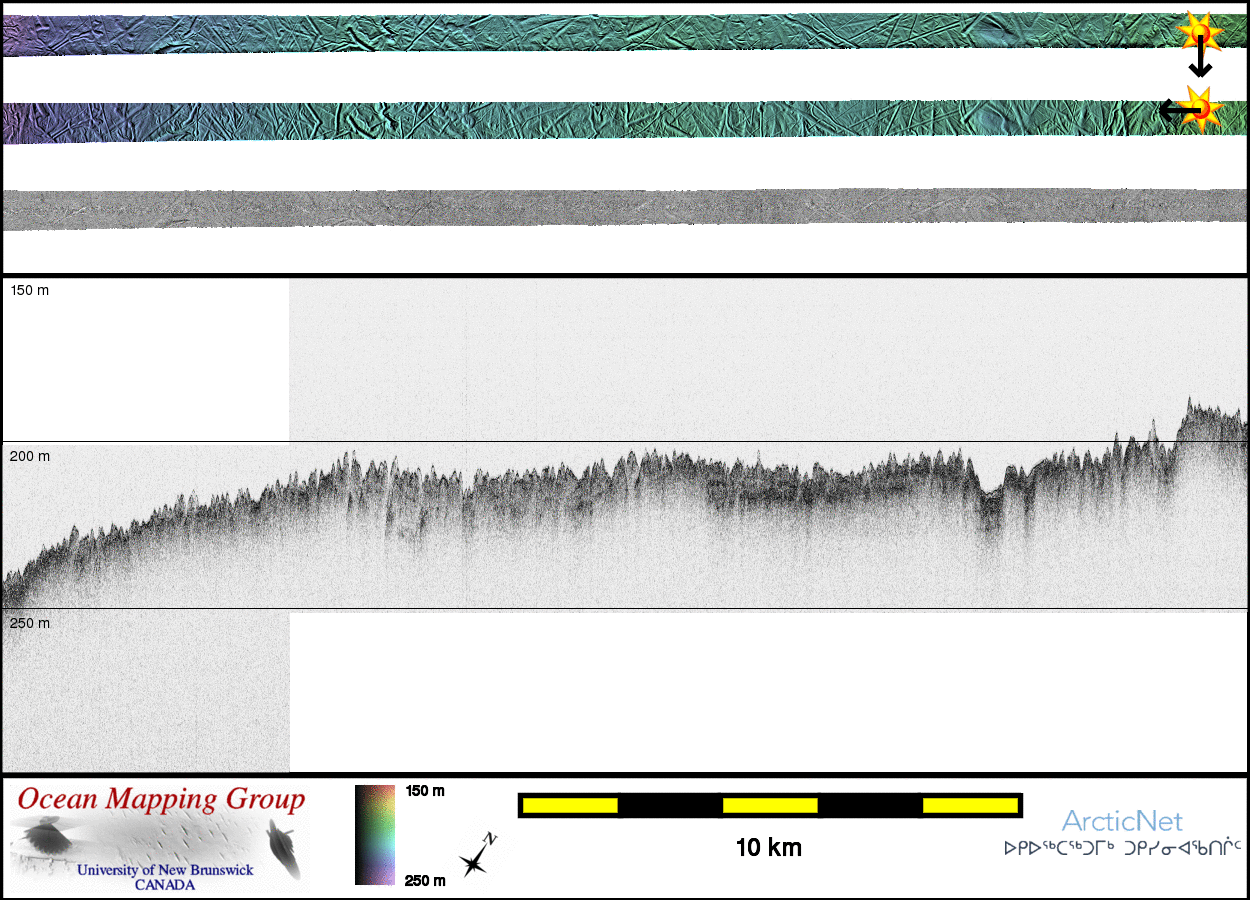Open the Ocean Mapping Group title

point(162,799)
